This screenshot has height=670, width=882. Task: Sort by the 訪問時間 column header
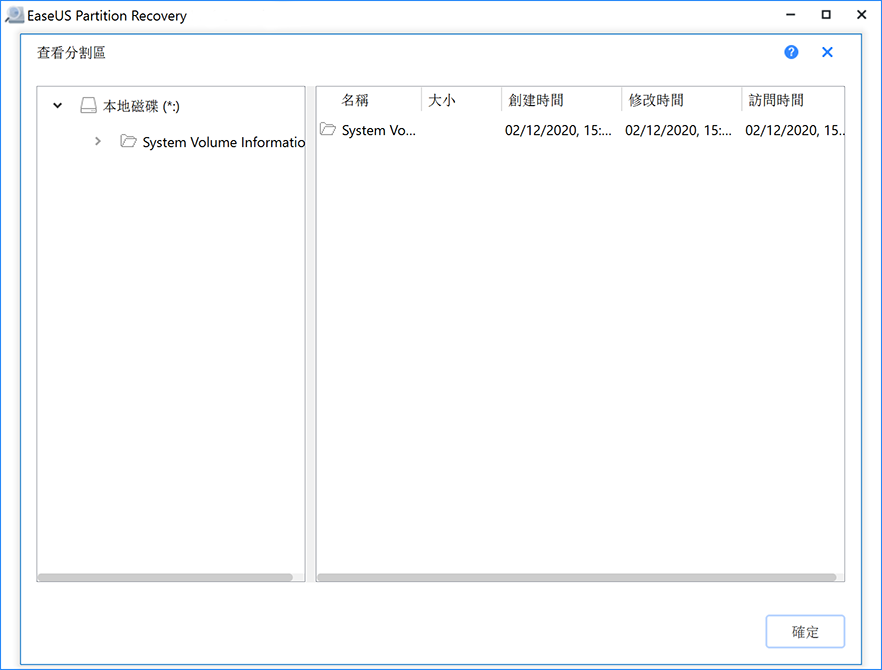point(776,100)
